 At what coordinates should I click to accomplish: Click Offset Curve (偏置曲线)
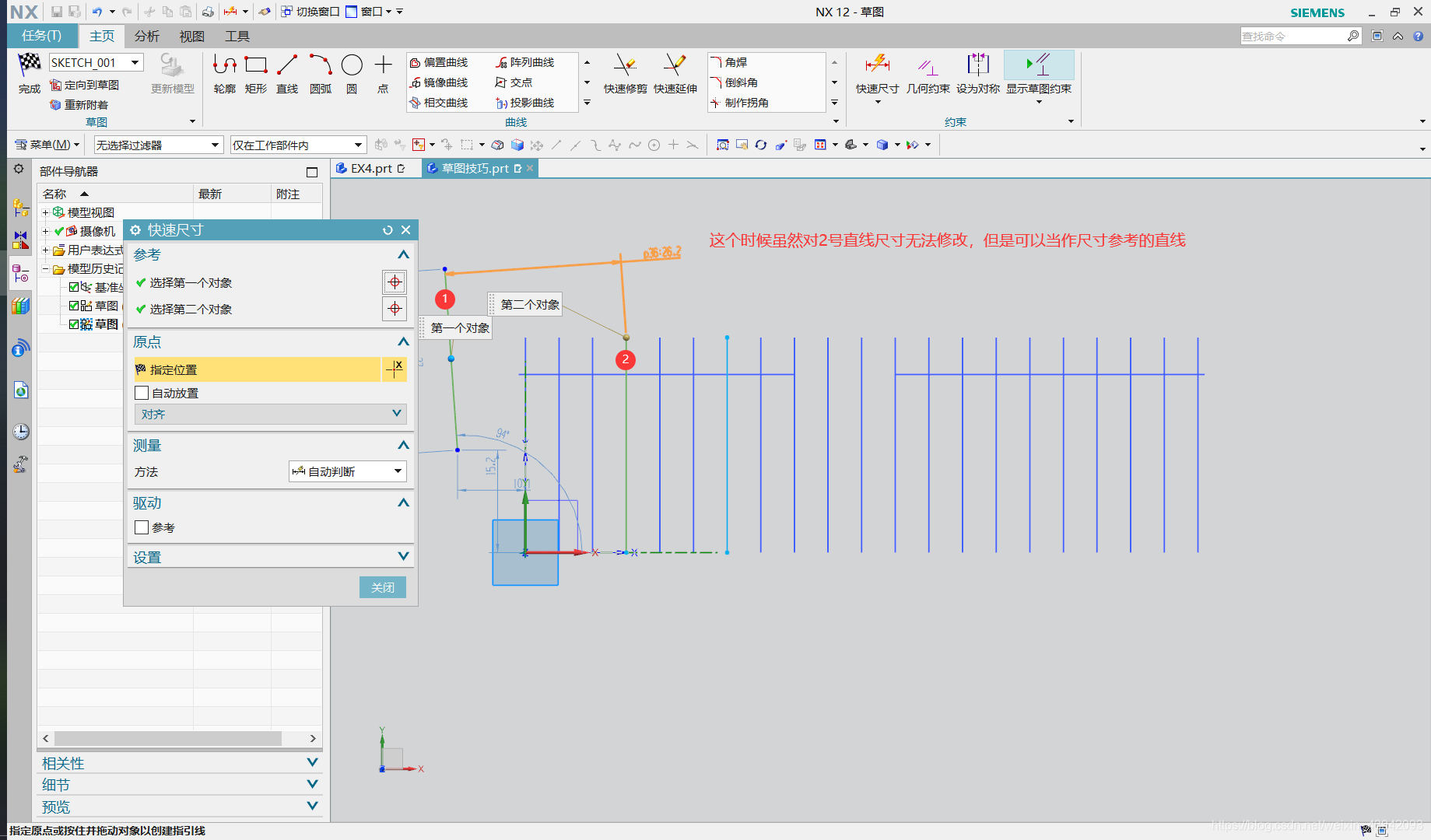pos(439,62)
